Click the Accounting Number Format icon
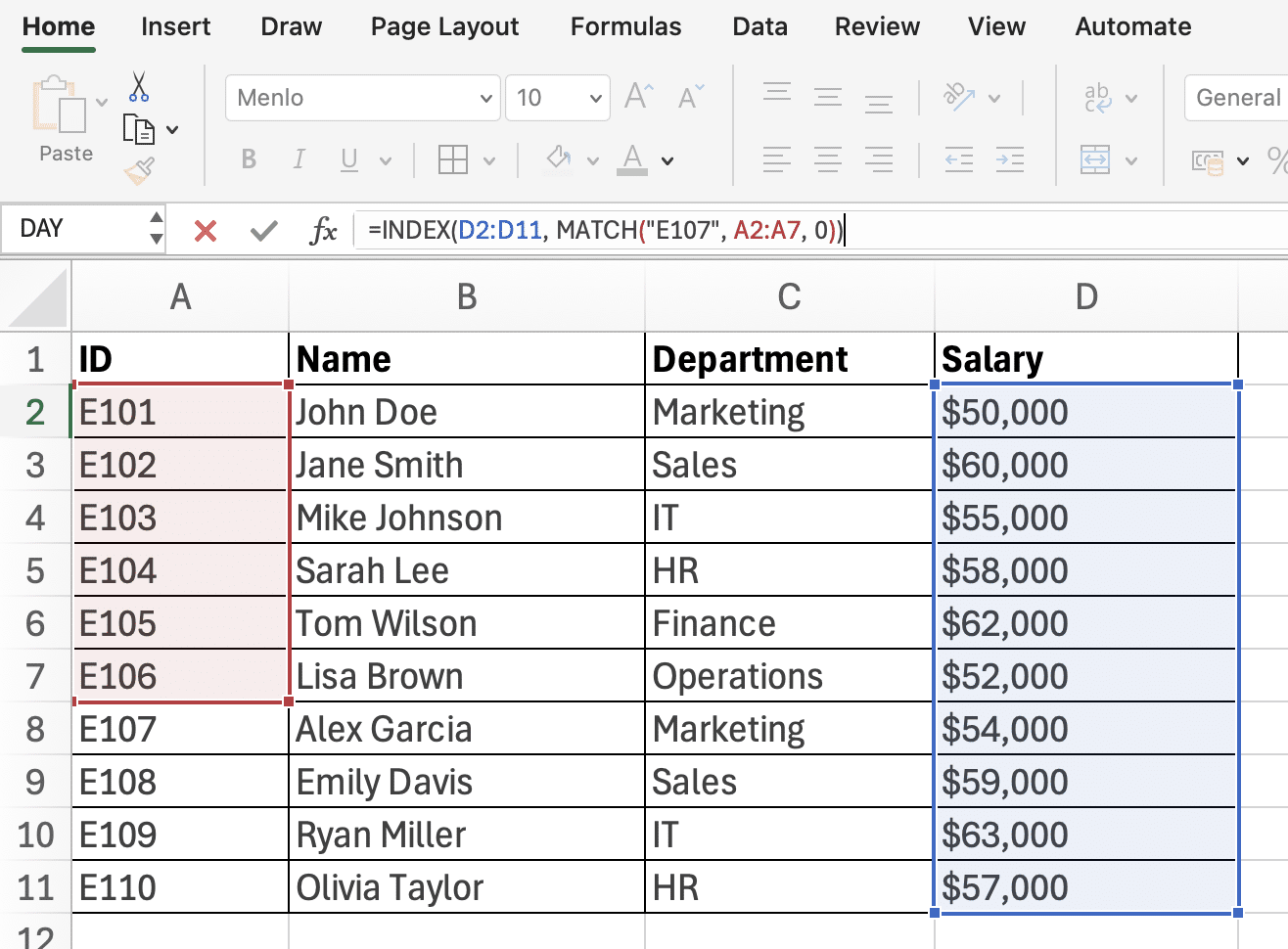Image resolution: width=1288 pixels, height=949 pixels. click(1209, 161)
